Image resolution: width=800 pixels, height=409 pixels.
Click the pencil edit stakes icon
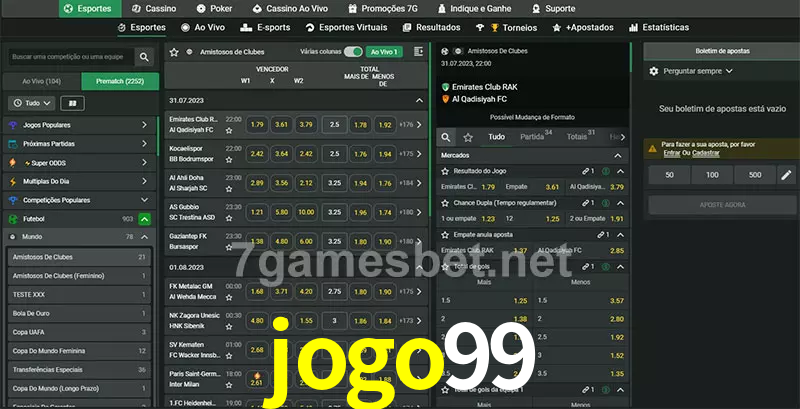(786, 175)
